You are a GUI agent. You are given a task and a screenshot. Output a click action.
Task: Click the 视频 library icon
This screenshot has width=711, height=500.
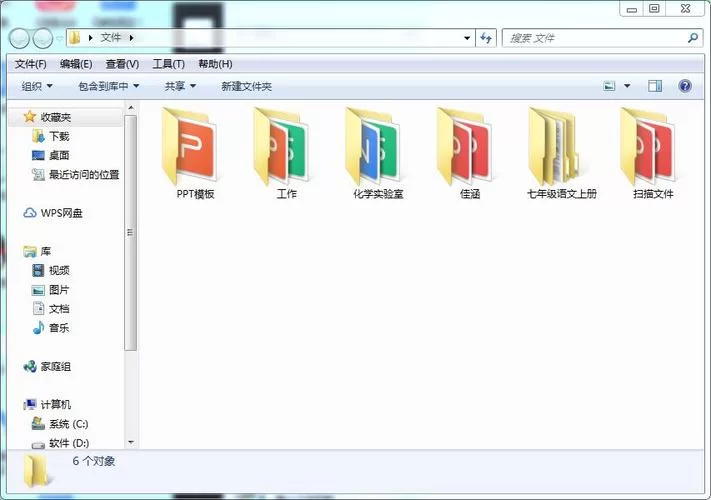pos(39,271)
